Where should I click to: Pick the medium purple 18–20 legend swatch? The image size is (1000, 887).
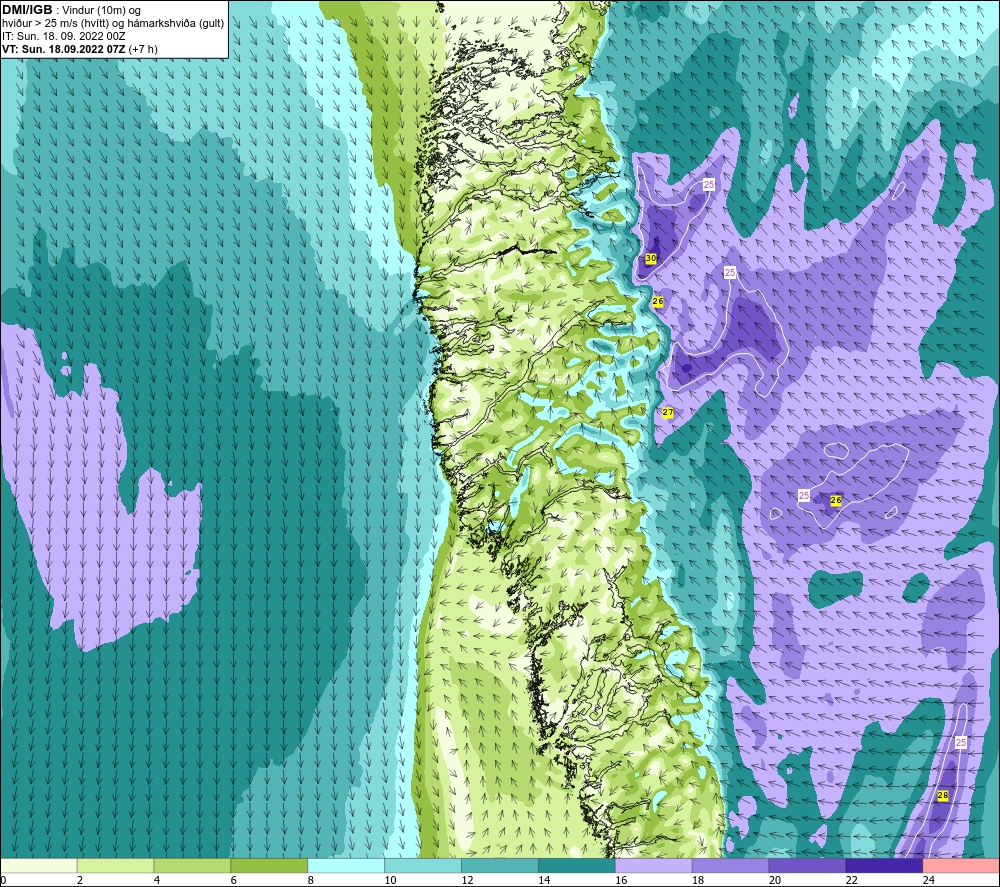click(730, 866)
